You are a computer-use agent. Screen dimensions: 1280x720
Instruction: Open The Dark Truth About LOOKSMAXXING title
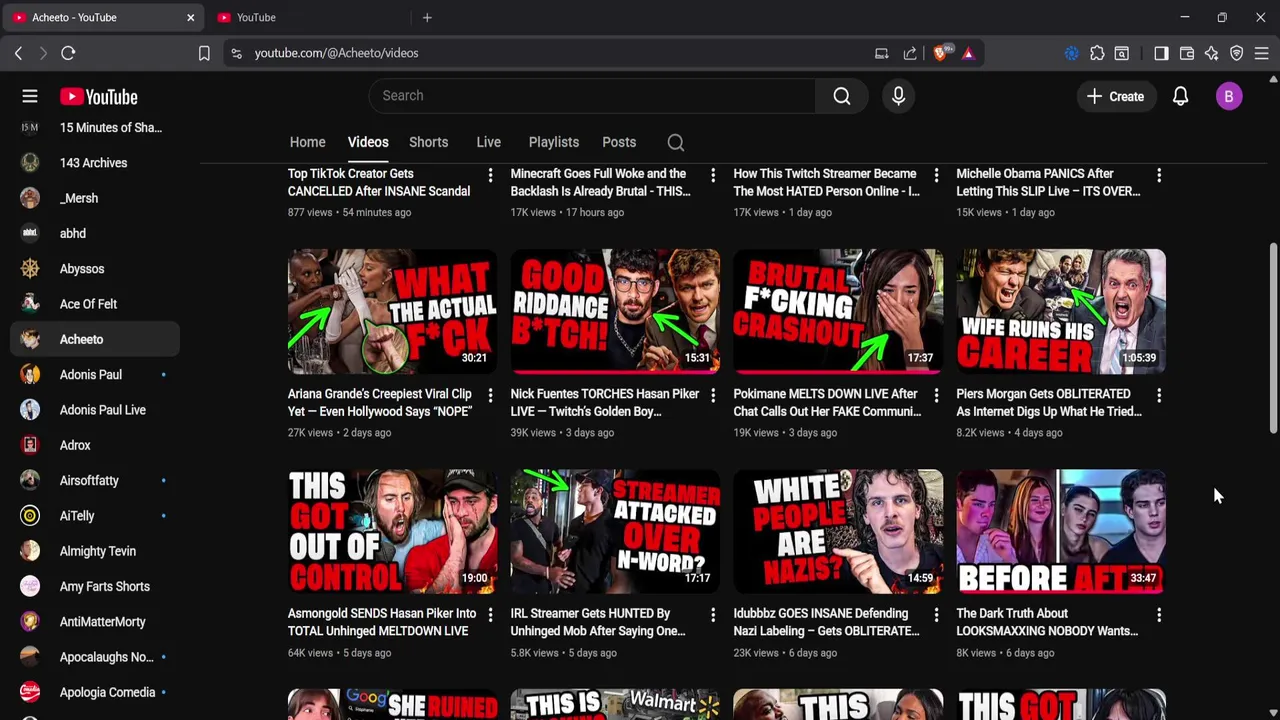pos(1047,622)
